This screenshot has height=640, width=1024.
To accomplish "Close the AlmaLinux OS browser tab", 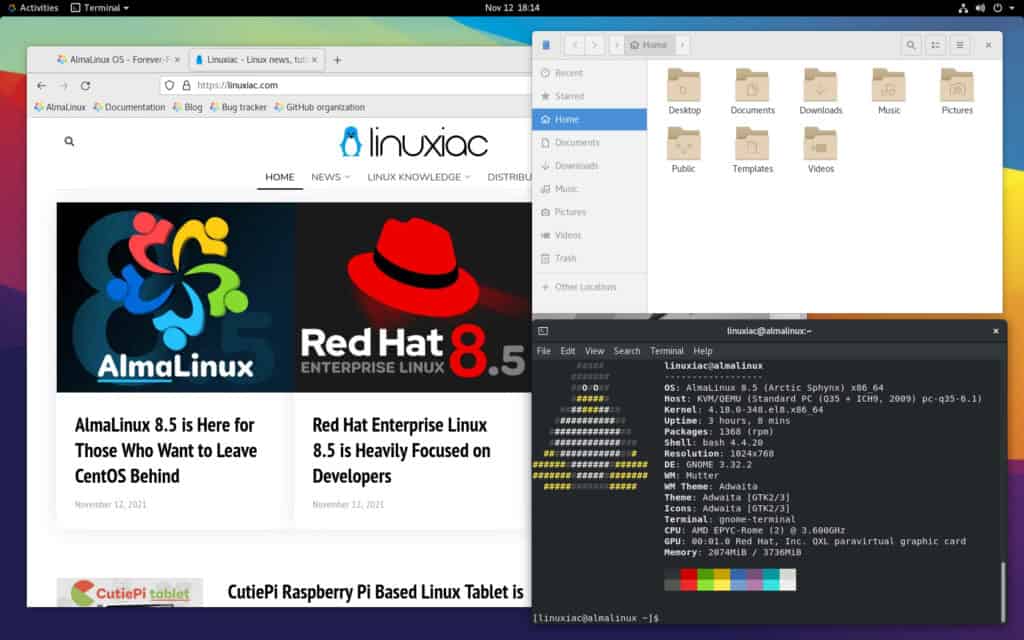I will coord(176,59).
